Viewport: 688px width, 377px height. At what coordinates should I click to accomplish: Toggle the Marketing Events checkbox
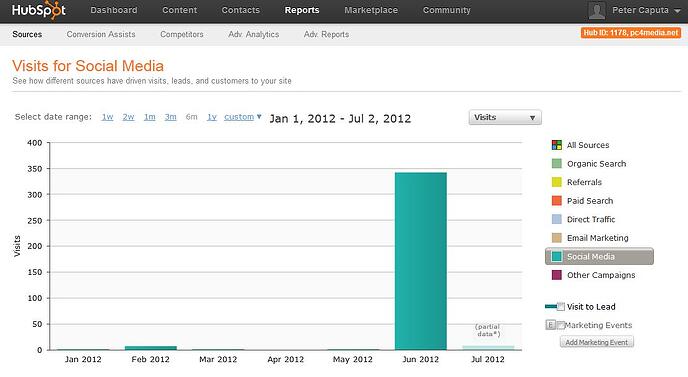point(560,325)
